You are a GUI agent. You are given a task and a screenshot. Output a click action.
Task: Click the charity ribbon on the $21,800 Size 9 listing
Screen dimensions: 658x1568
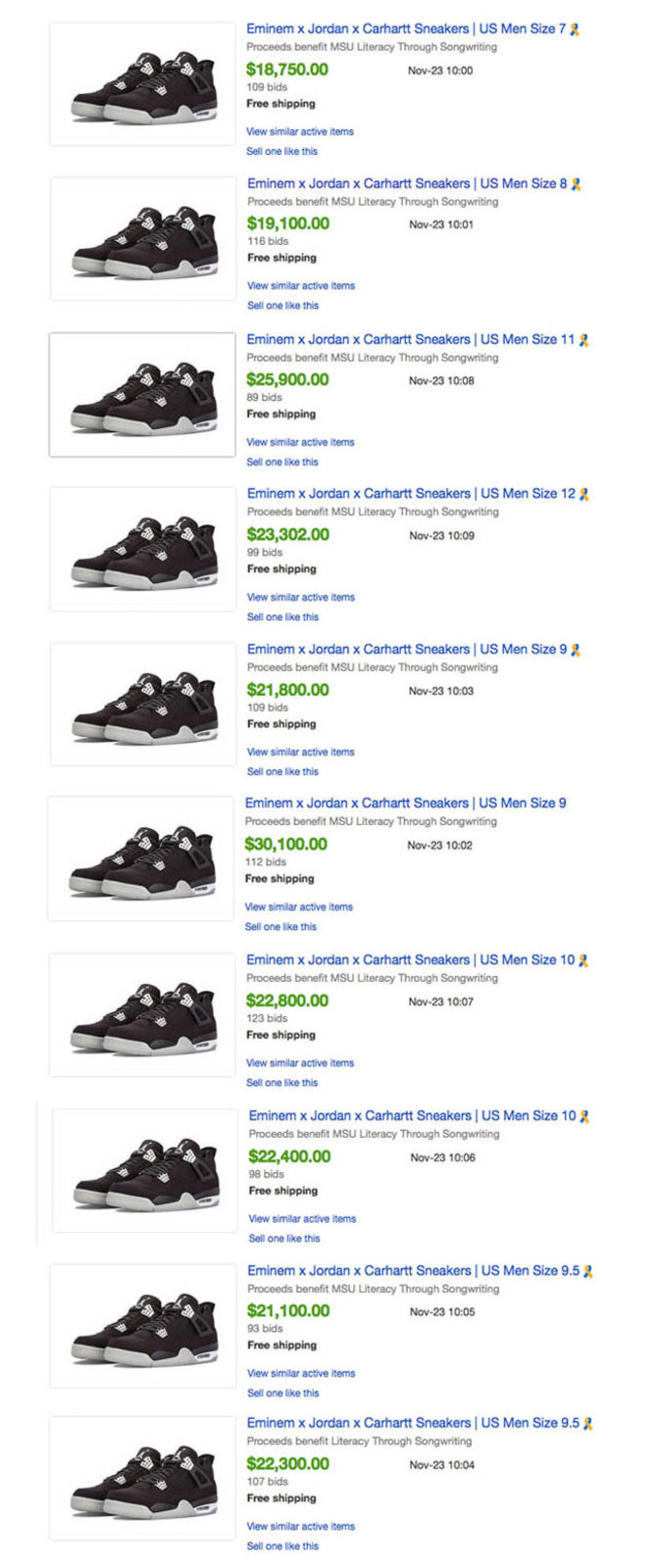[x=576, y=650]
